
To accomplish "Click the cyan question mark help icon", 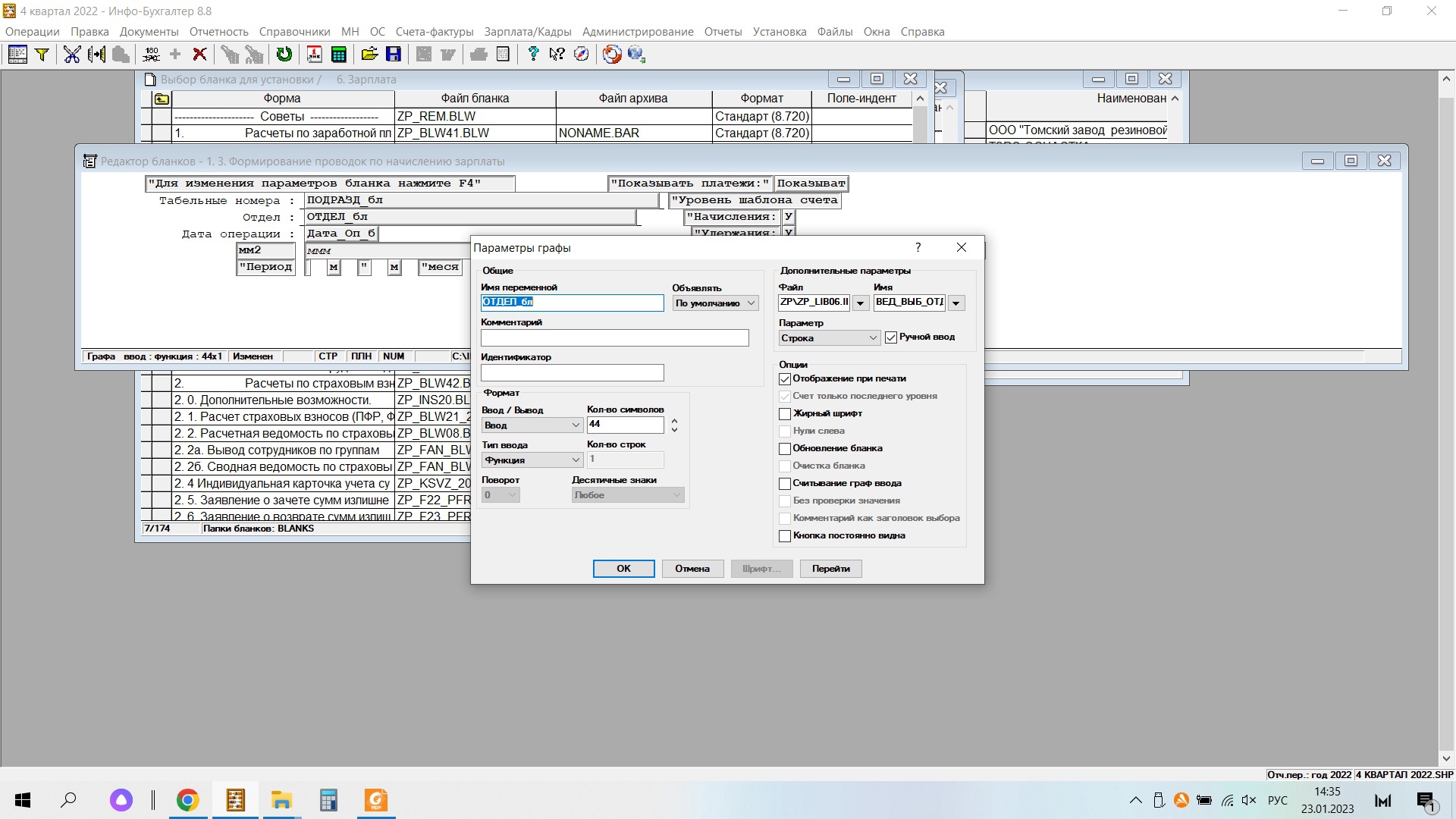I will pos(533,54).
